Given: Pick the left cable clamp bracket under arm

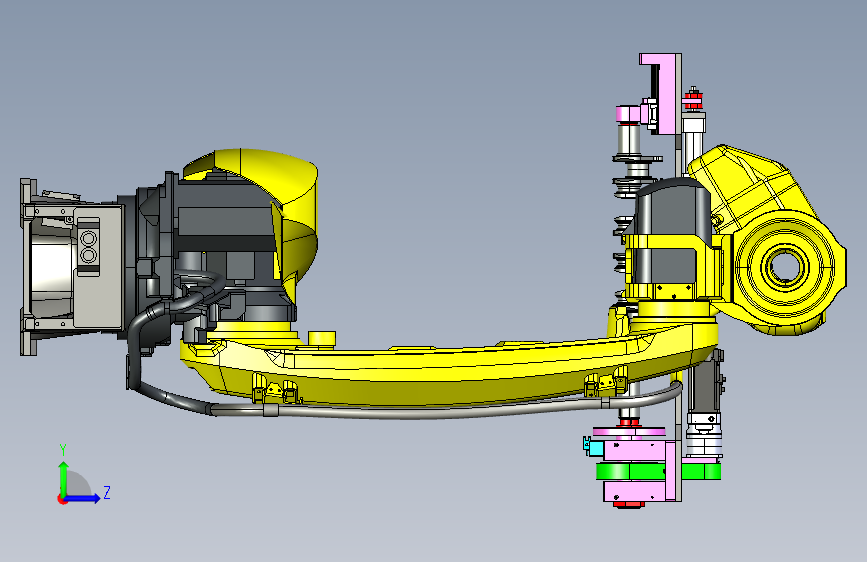Looking at the screenshot, I should tap(275, 388).
